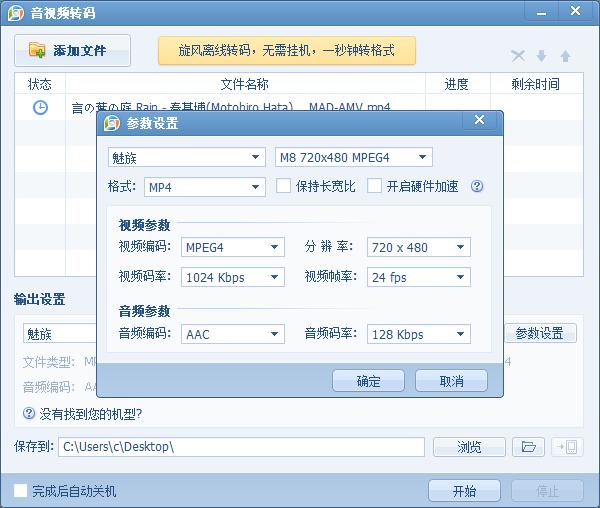Open the 魅族 dropdown in main window 输出设置

pyautogui.click(x=61, y=334)
